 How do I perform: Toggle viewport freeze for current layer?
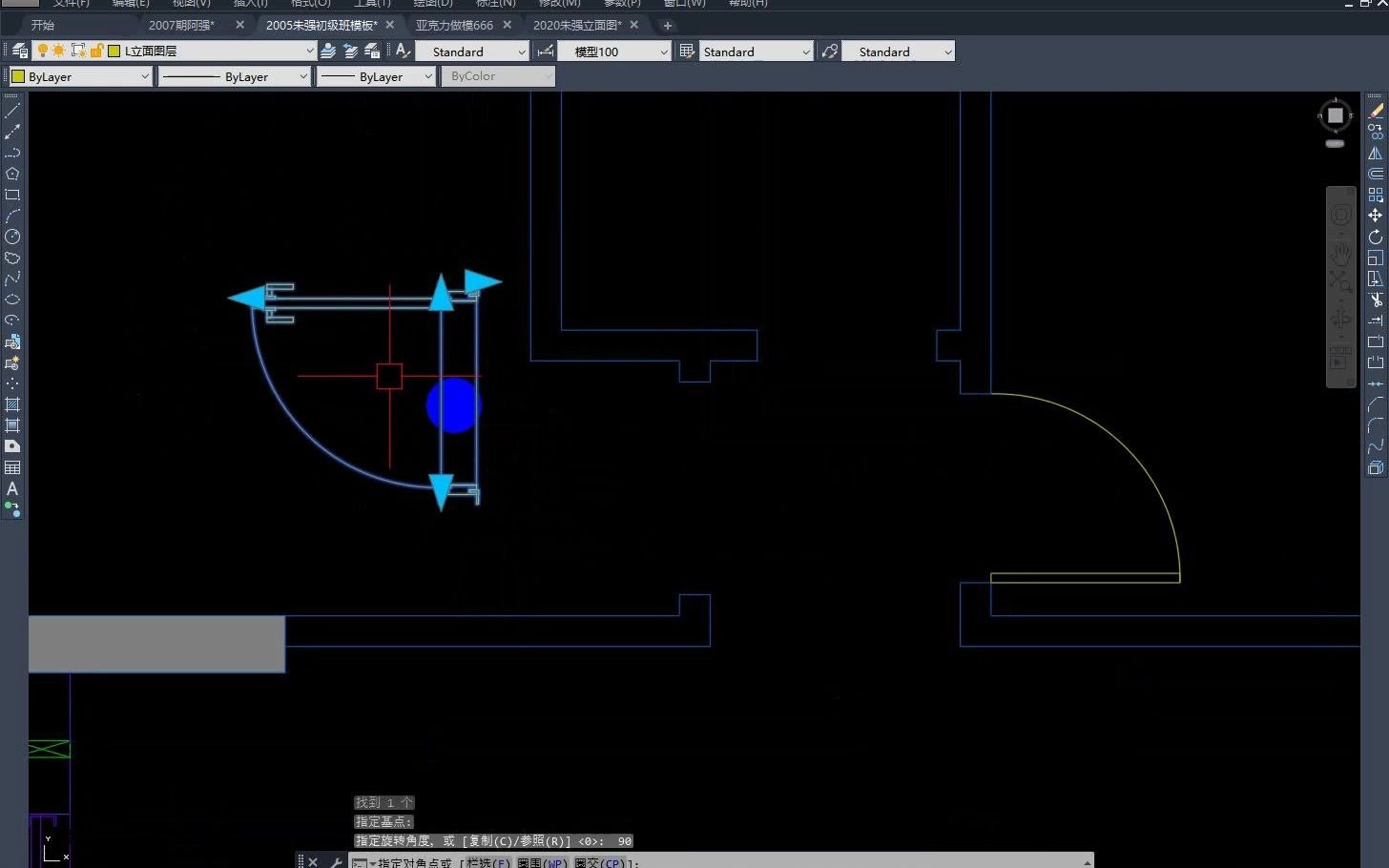click(x=79, y=51)
